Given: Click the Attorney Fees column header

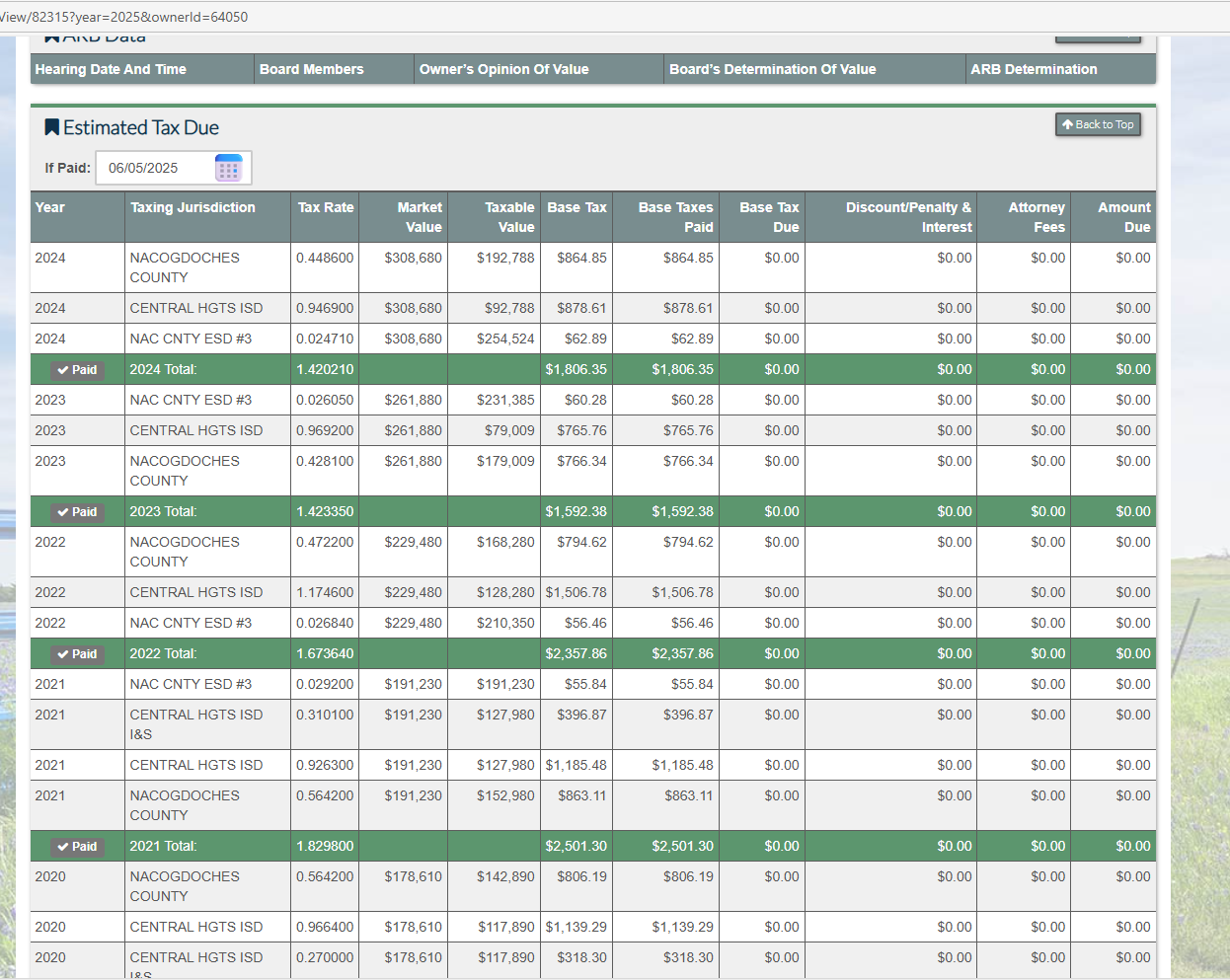Looking at the screenshot, I should 1036,217.
